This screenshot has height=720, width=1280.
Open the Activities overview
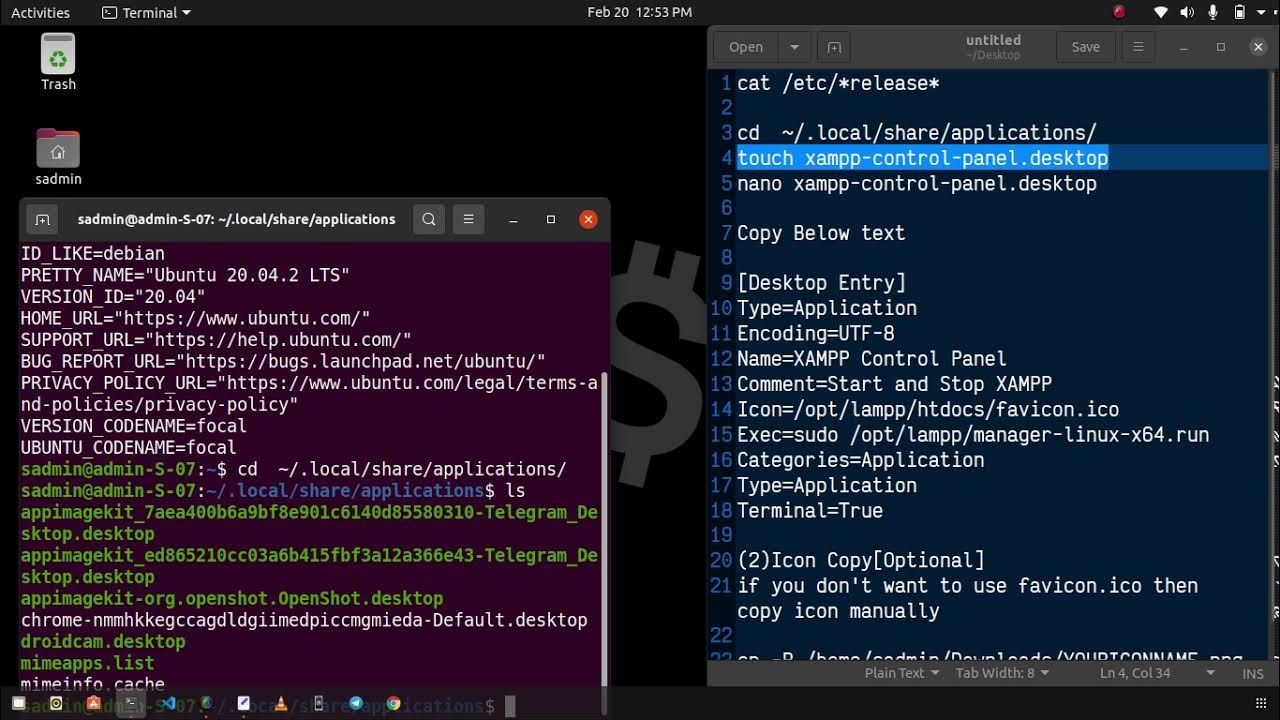(x=40, y=12)
